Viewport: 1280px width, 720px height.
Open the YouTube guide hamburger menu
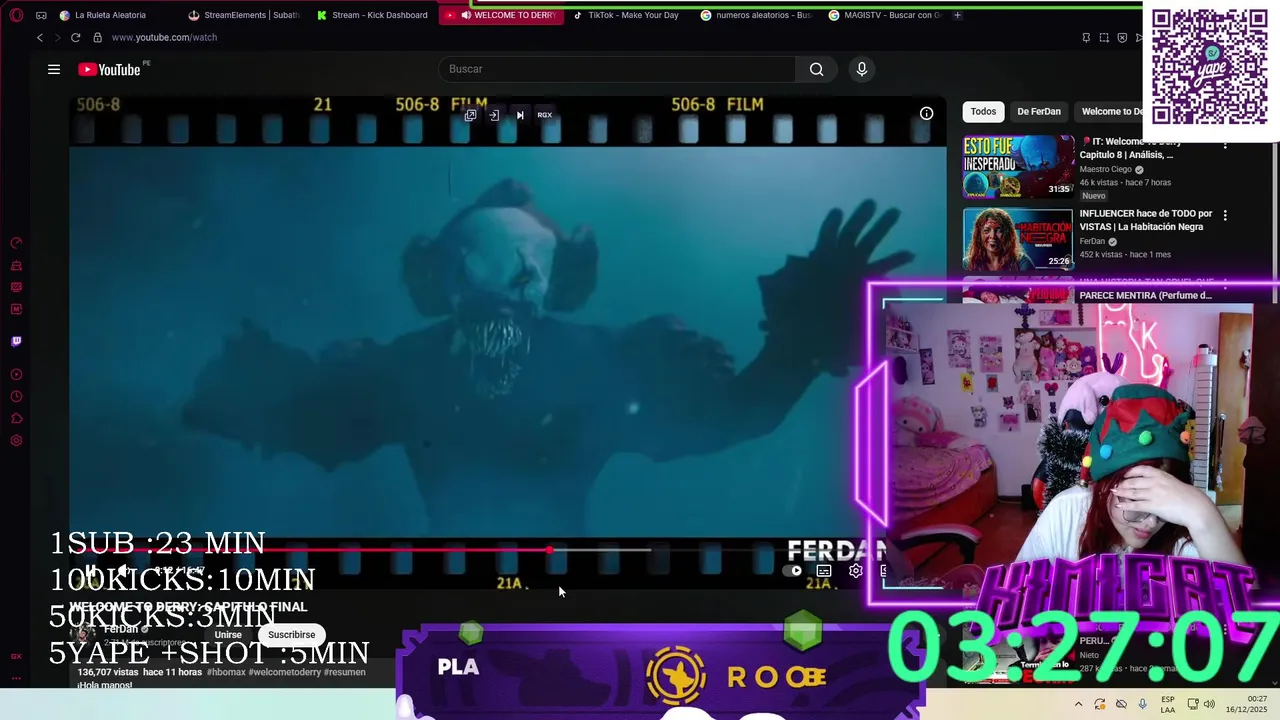pos(54,69)
